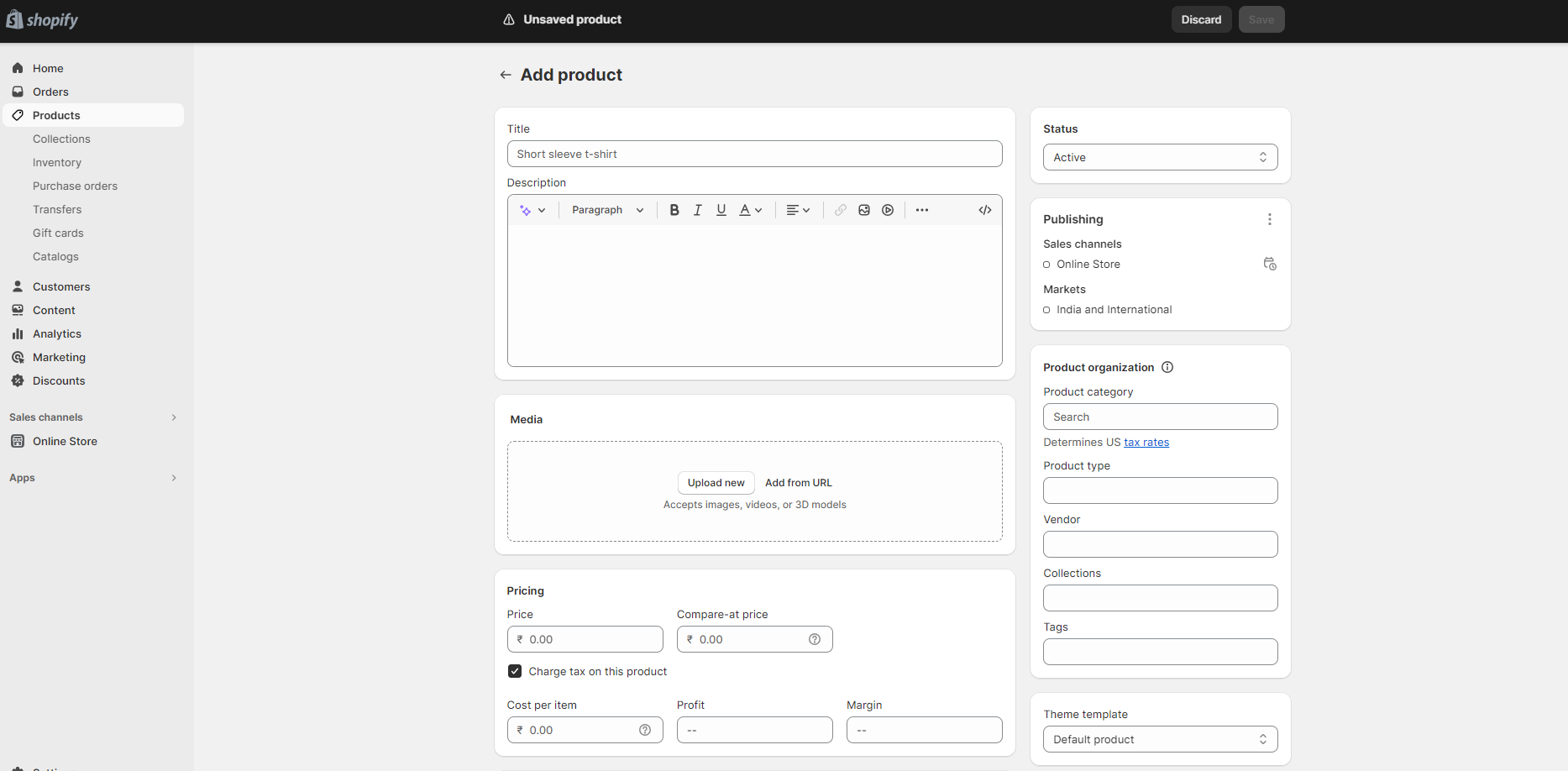Click the Content icon in sidebar
Screen dimensions: 1568x771
18,310
